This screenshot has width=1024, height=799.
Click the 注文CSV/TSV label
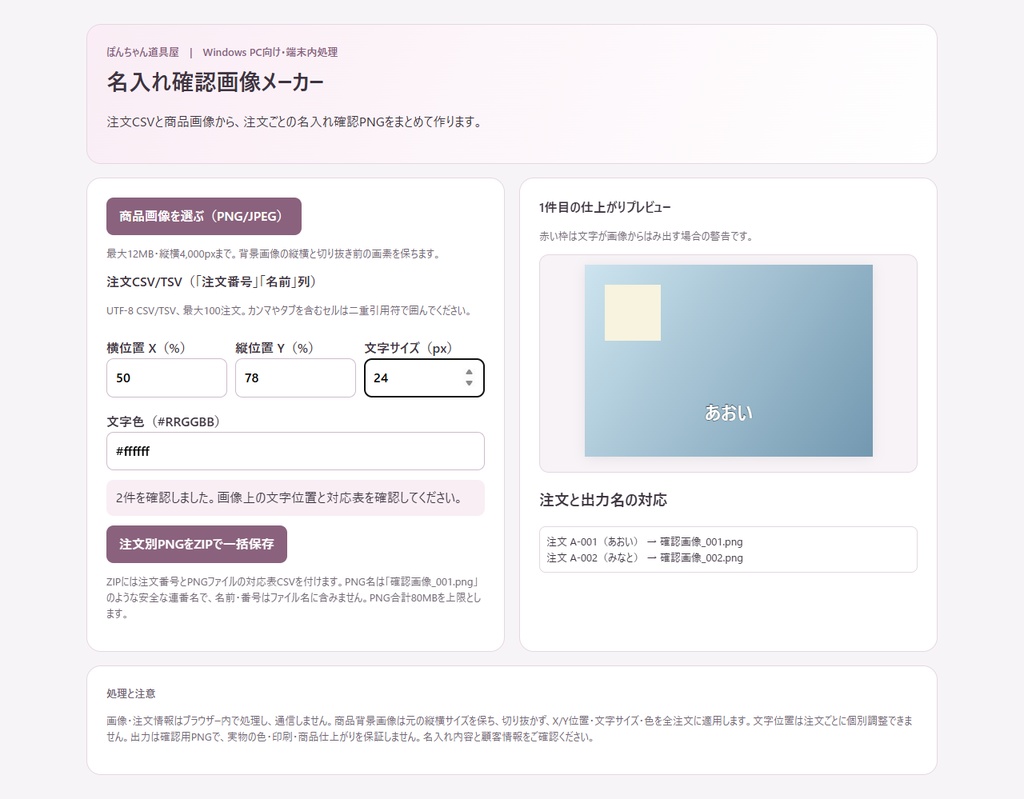tap(212, 282)
